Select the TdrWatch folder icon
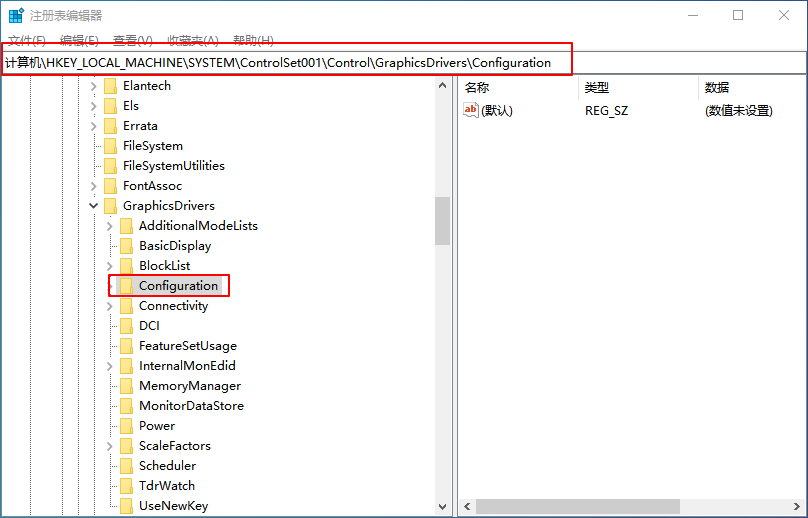 tap(126, 486)
